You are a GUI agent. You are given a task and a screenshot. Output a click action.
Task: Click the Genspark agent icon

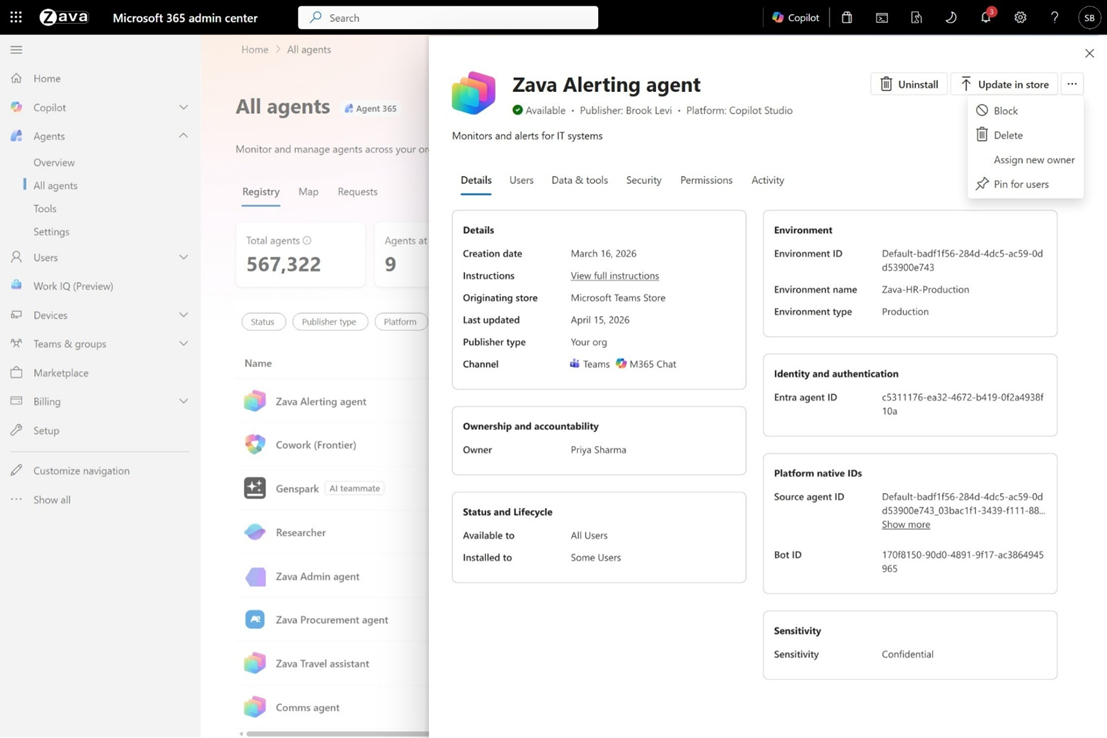(255, 488)
